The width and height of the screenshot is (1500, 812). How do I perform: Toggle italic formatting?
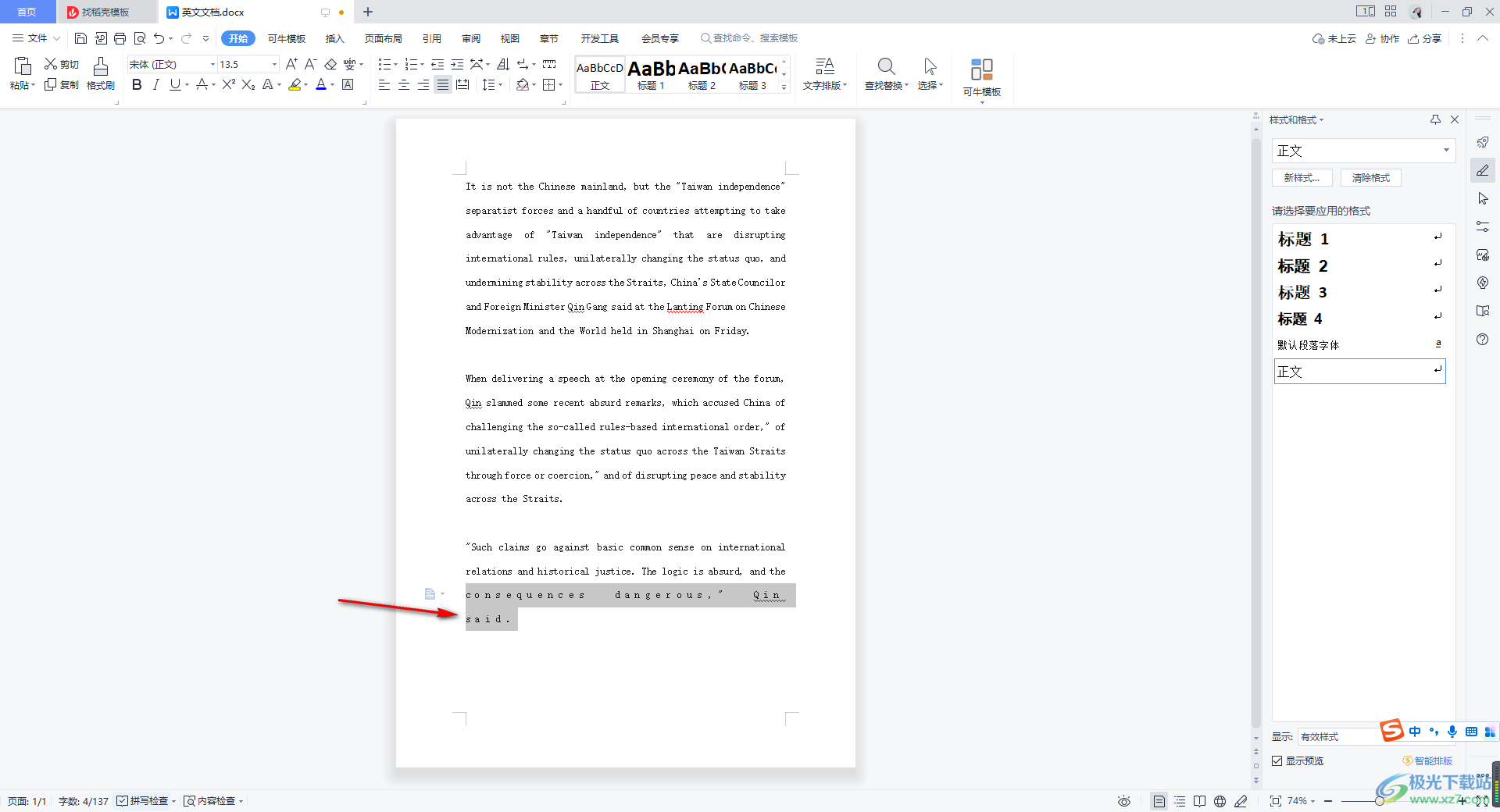tap(155, 84)
